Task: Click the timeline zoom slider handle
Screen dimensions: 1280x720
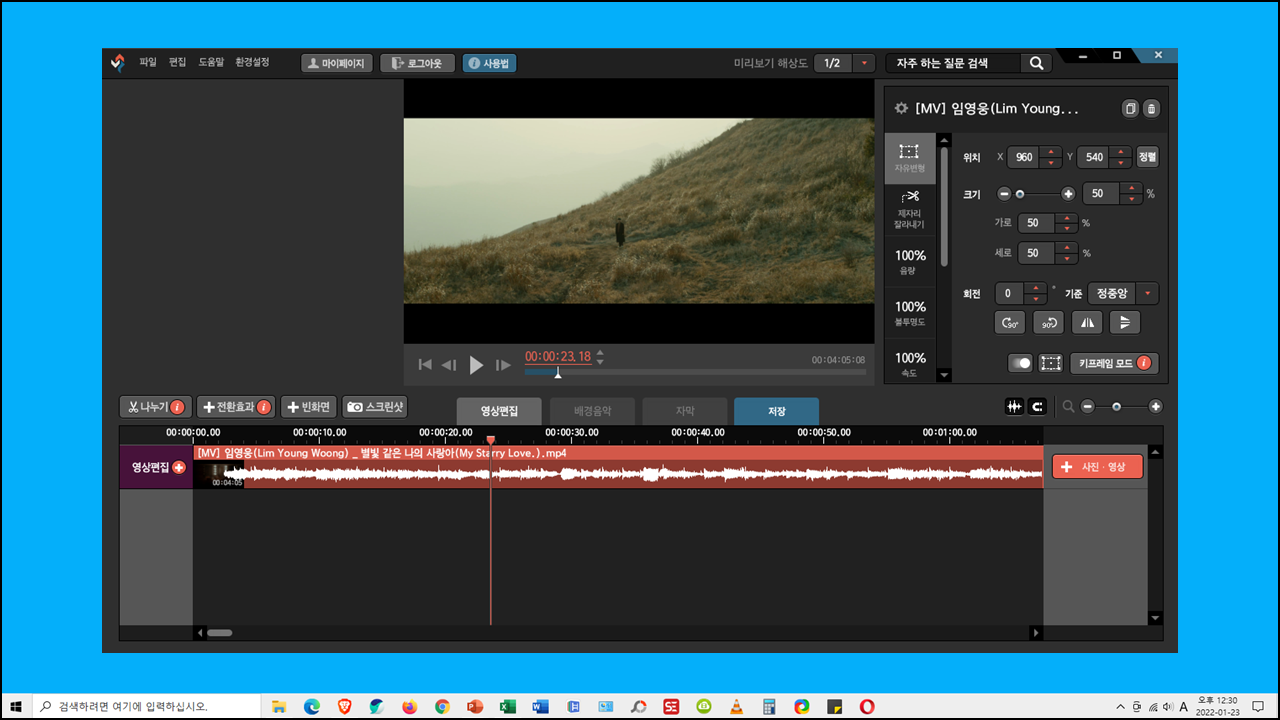Action: [x=1117, y=406]
